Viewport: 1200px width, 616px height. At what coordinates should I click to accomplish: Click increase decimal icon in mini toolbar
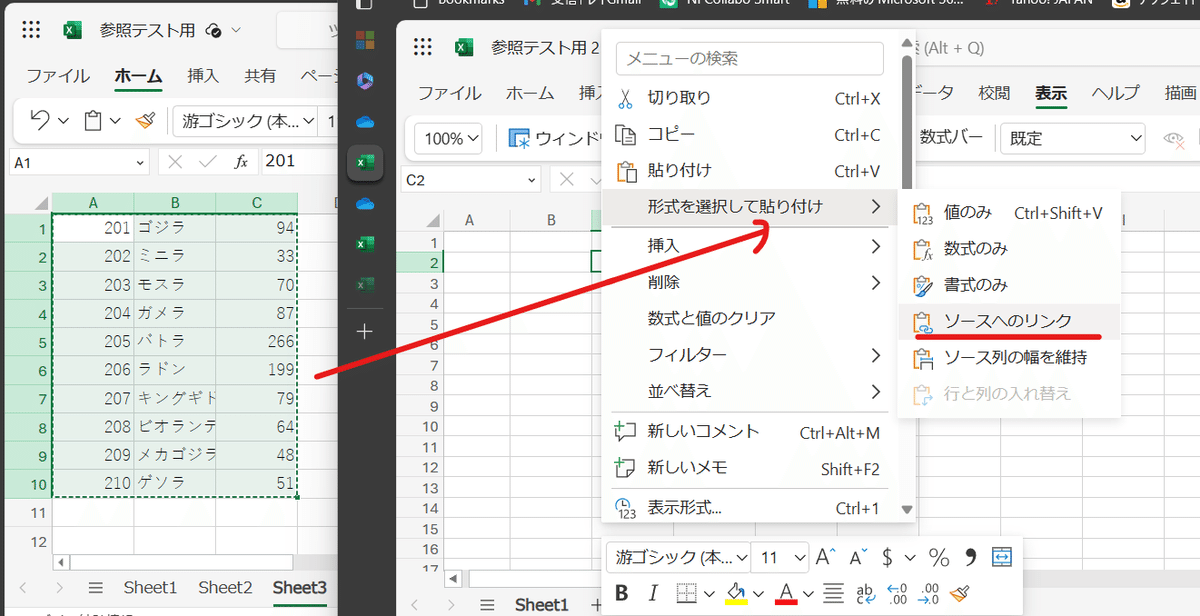point(927,593)
